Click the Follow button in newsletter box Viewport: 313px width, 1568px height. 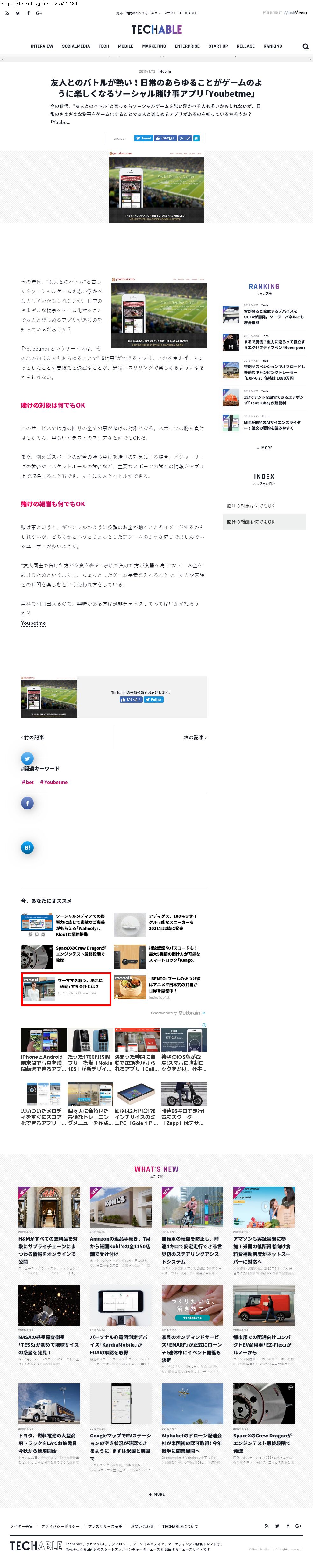point(154,699)
